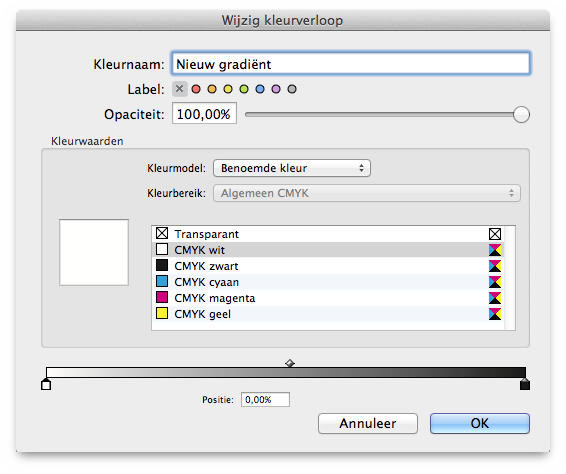
Task: Click the Annuleer button
Action: tap(368, 423)
